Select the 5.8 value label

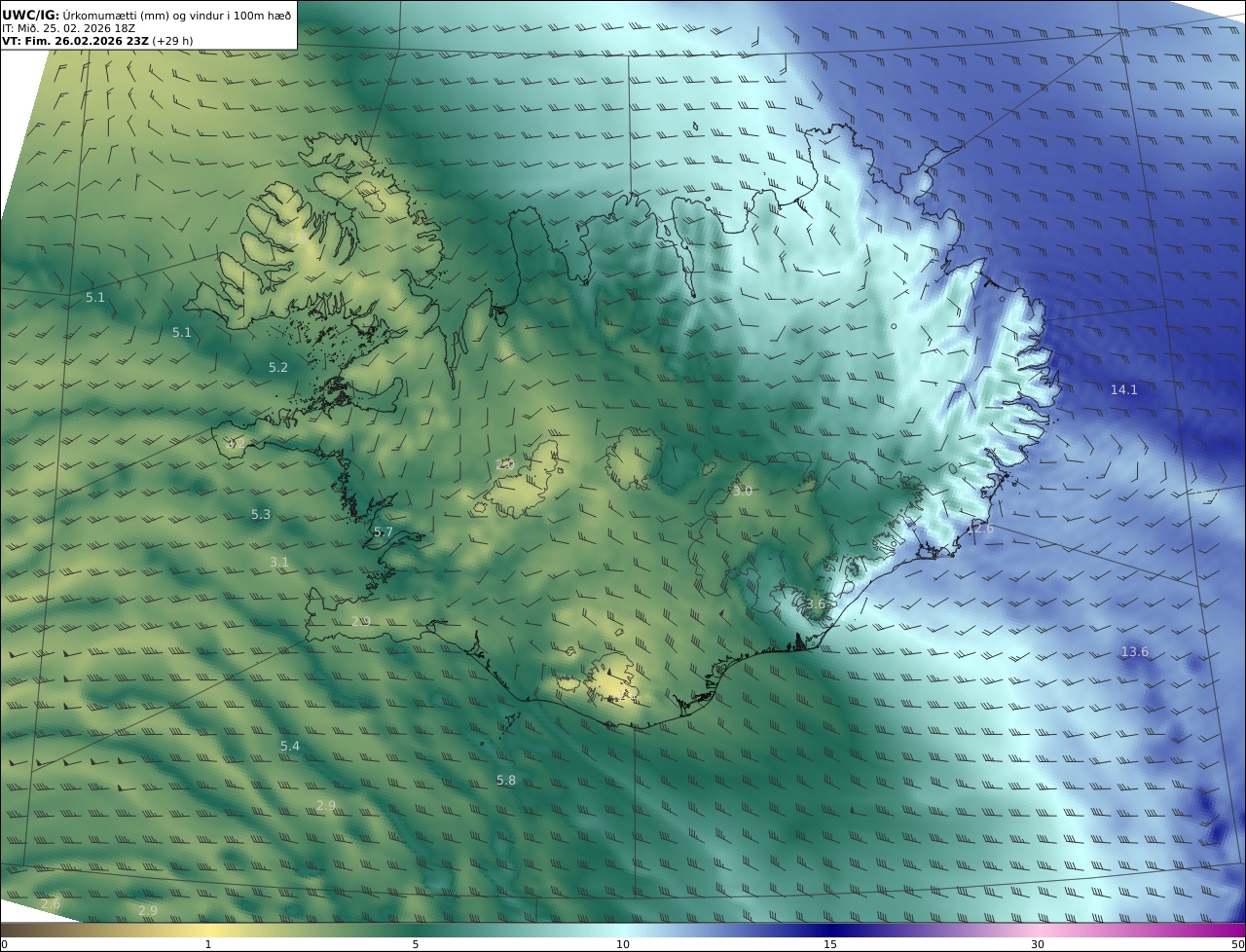(506, 781)
